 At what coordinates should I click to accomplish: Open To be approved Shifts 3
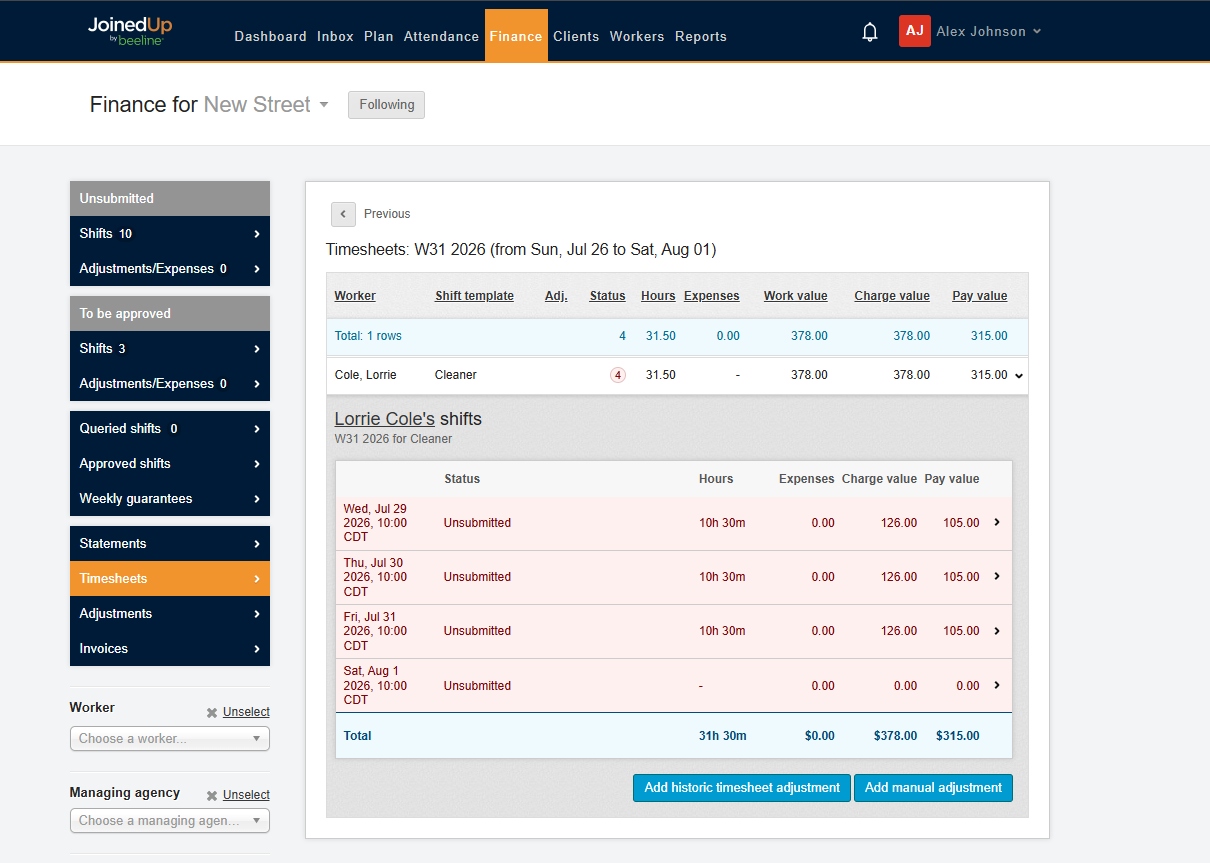coord(170,349)
